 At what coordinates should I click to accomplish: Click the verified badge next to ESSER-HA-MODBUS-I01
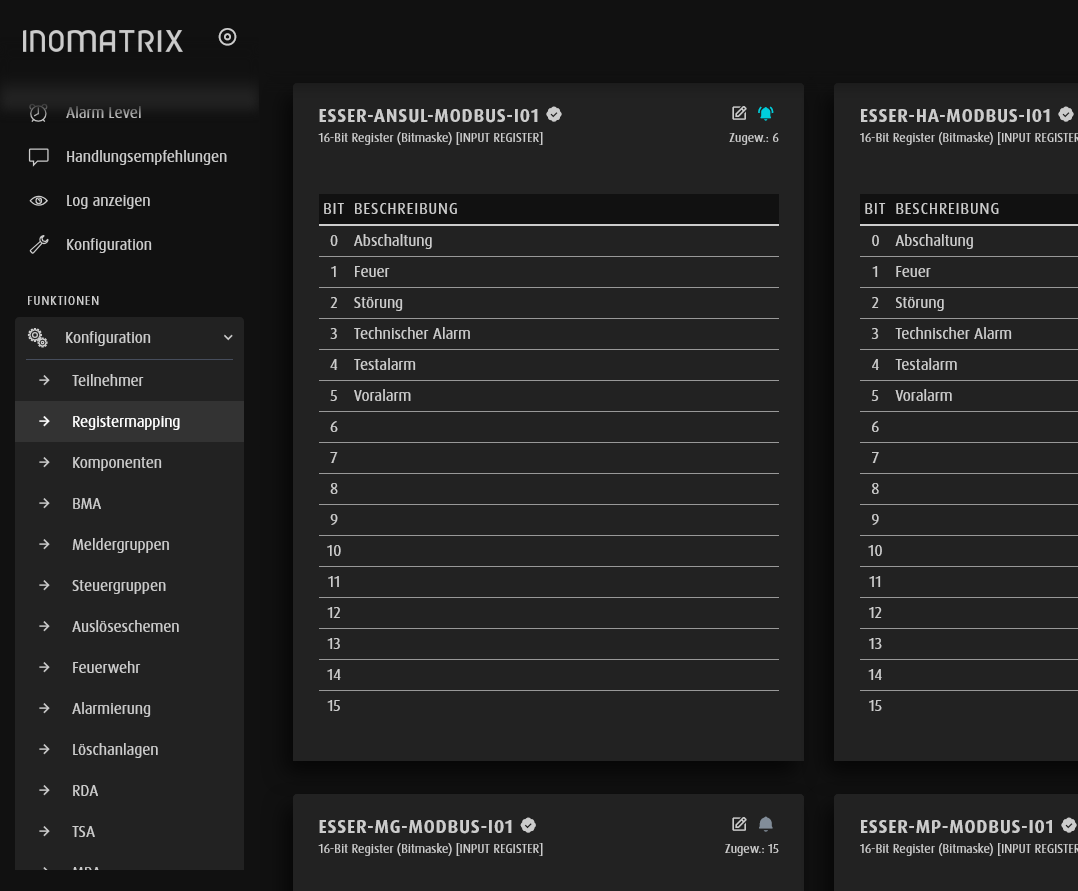1066,115
